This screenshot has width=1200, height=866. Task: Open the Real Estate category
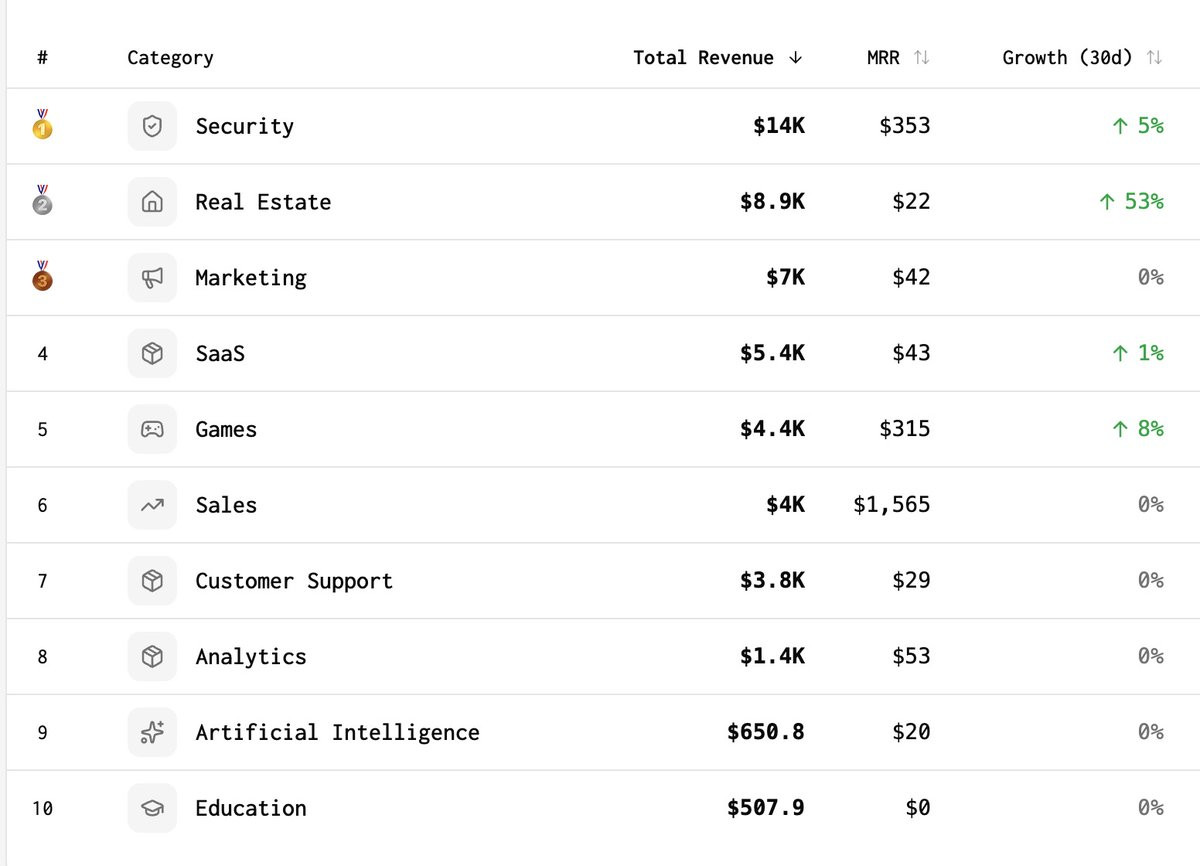(263, 202)
